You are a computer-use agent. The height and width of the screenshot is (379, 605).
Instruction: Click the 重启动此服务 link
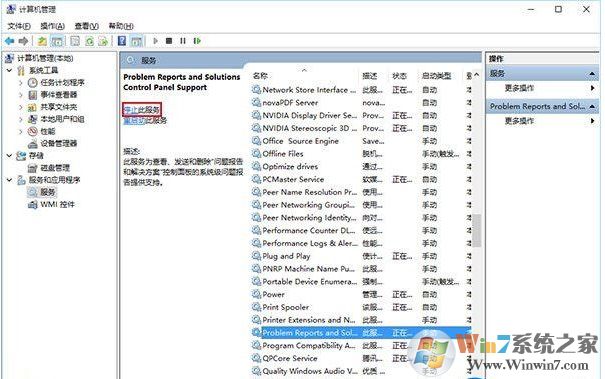[x=145, y=121]
